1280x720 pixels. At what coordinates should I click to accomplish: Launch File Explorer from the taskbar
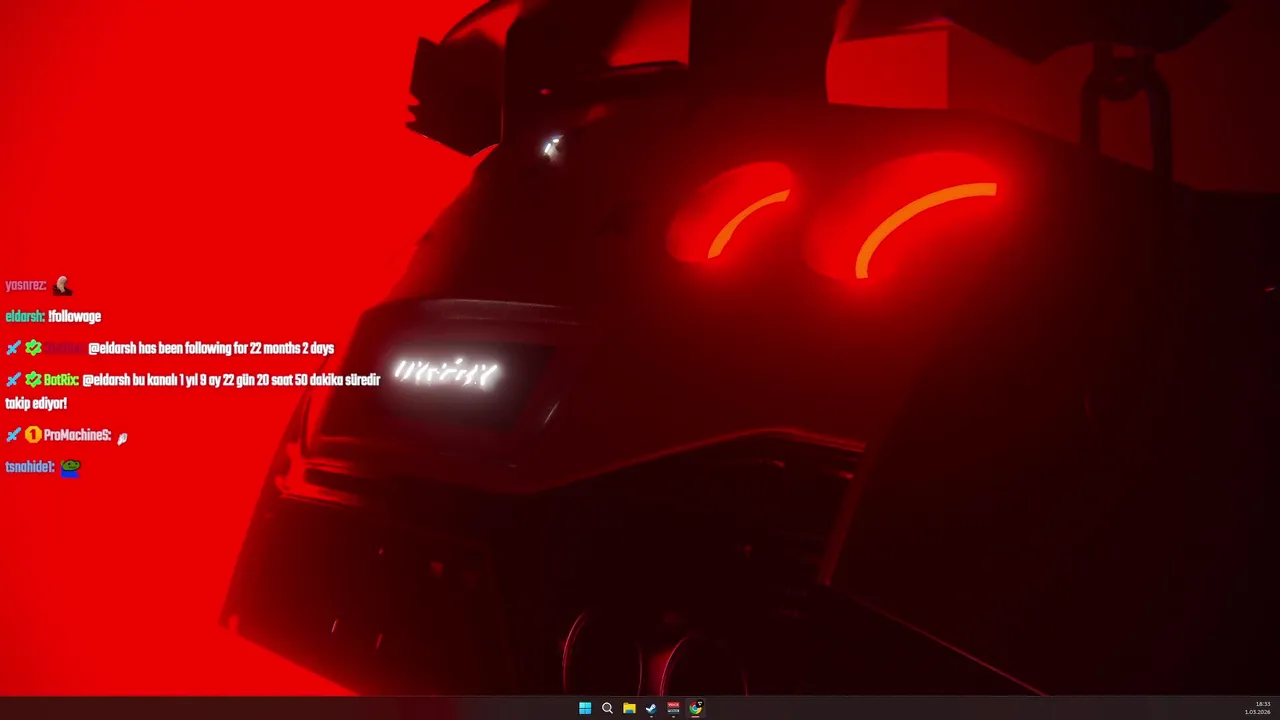tap(629, 708)
